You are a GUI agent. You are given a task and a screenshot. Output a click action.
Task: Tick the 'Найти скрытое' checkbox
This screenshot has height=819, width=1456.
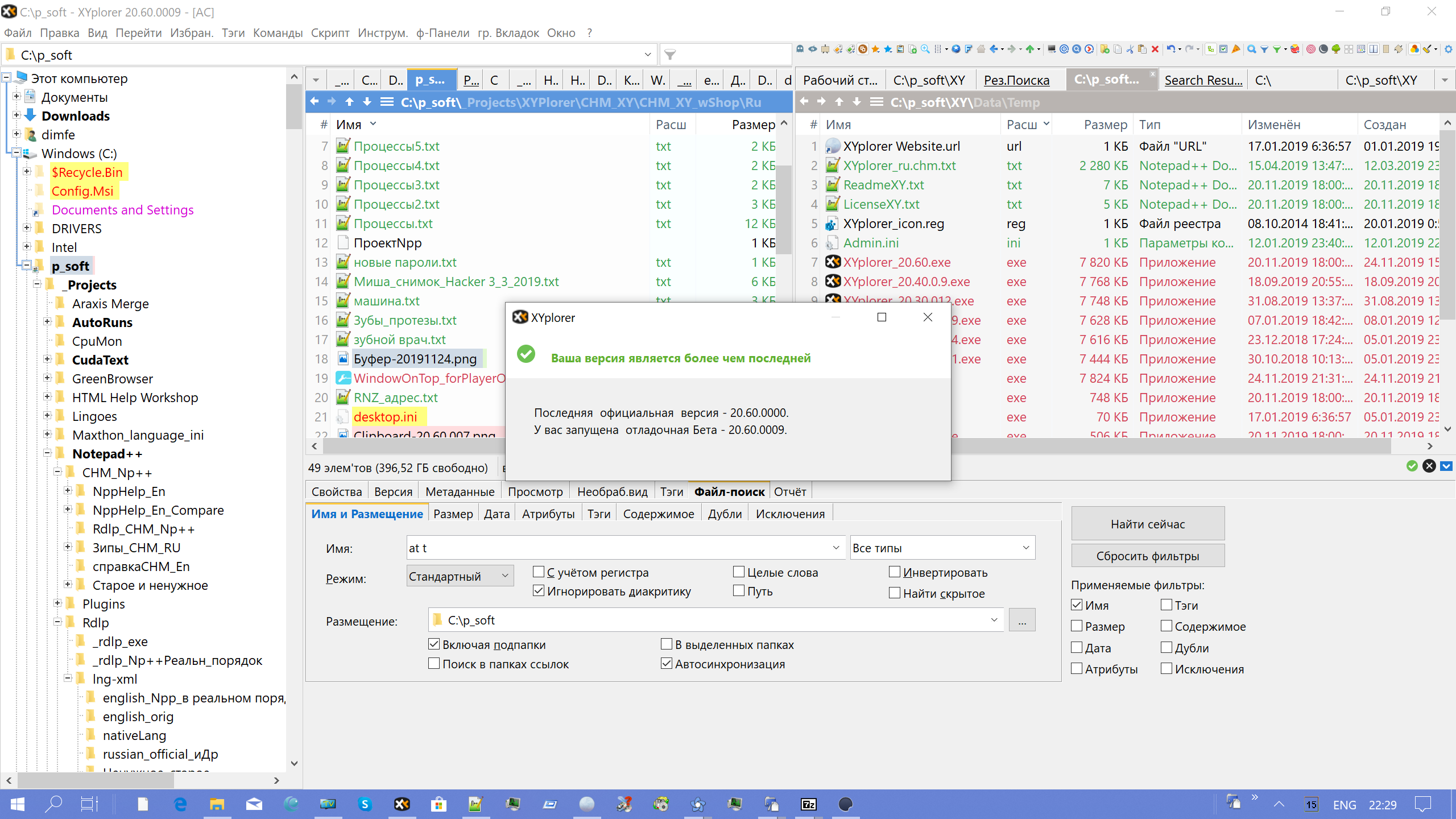[895, 593]
